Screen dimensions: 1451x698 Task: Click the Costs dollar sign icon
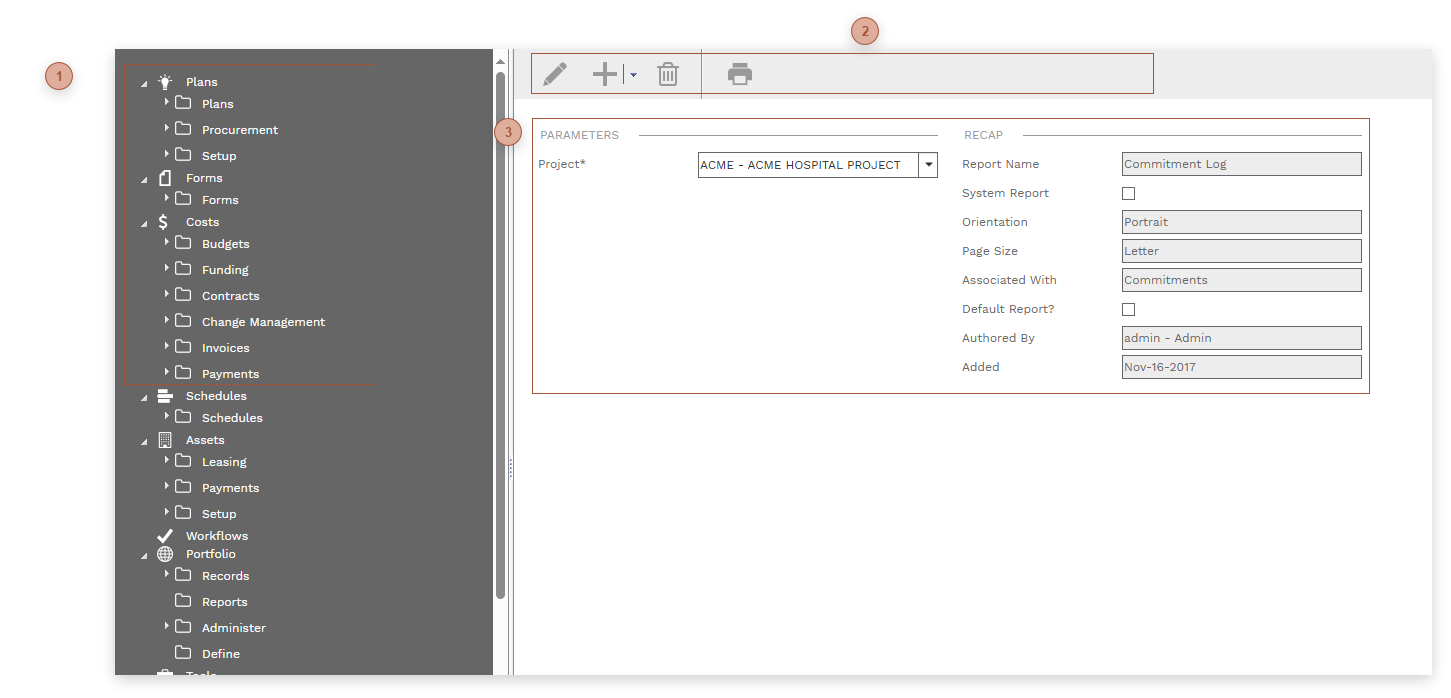point(163,221)
